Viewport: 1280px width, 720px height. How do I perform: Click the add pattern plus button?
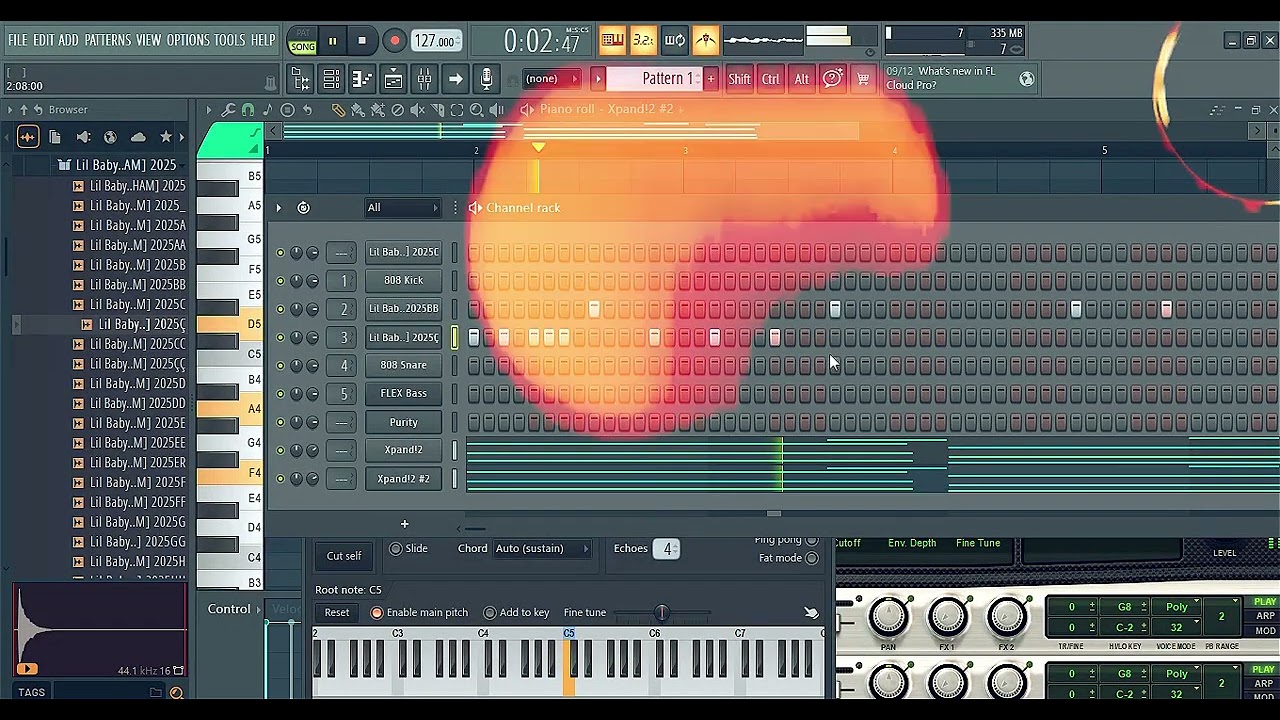pyautogui.click(x=711, y=79)
